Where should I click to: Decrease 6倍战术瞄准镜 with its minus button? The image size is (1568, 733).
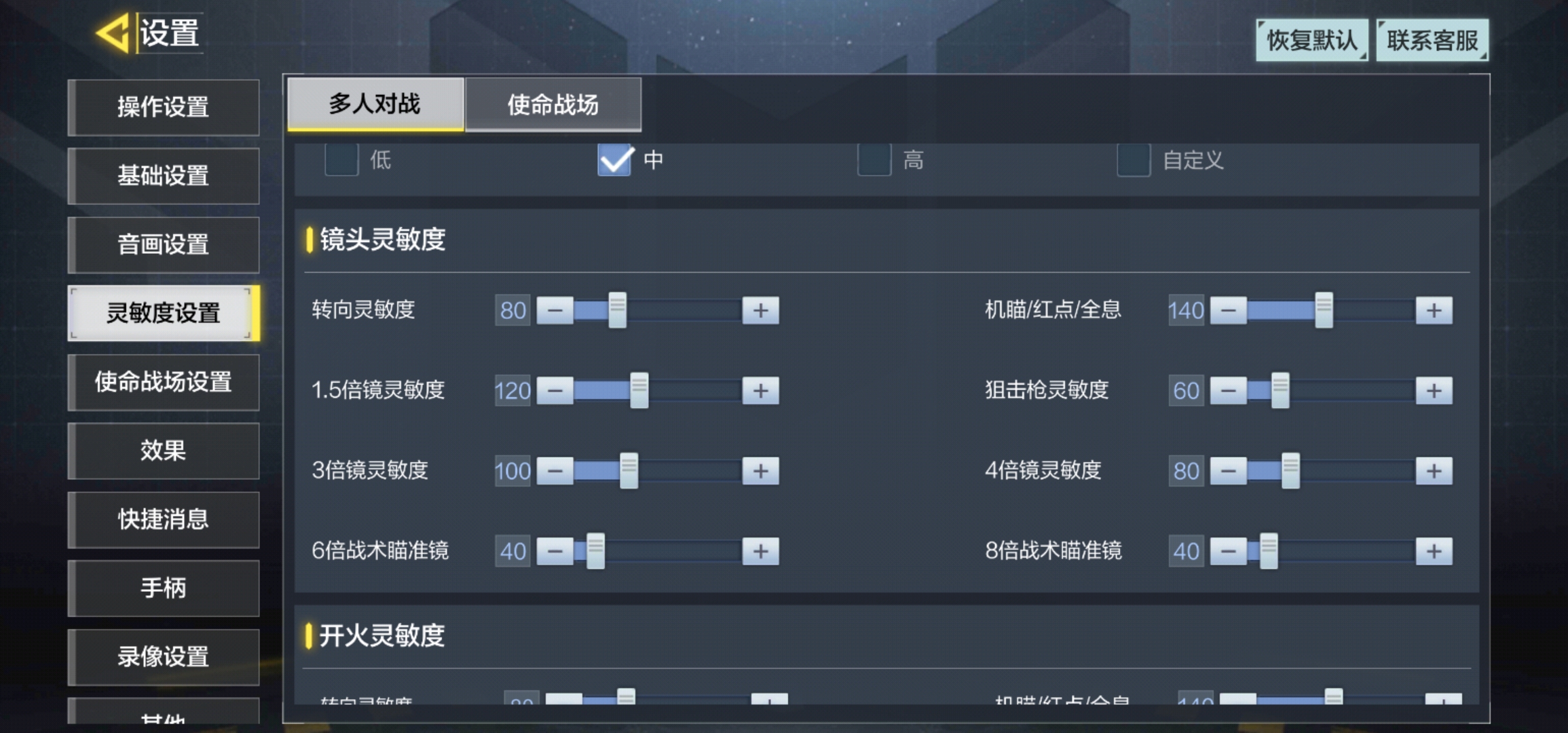point(555,551)
